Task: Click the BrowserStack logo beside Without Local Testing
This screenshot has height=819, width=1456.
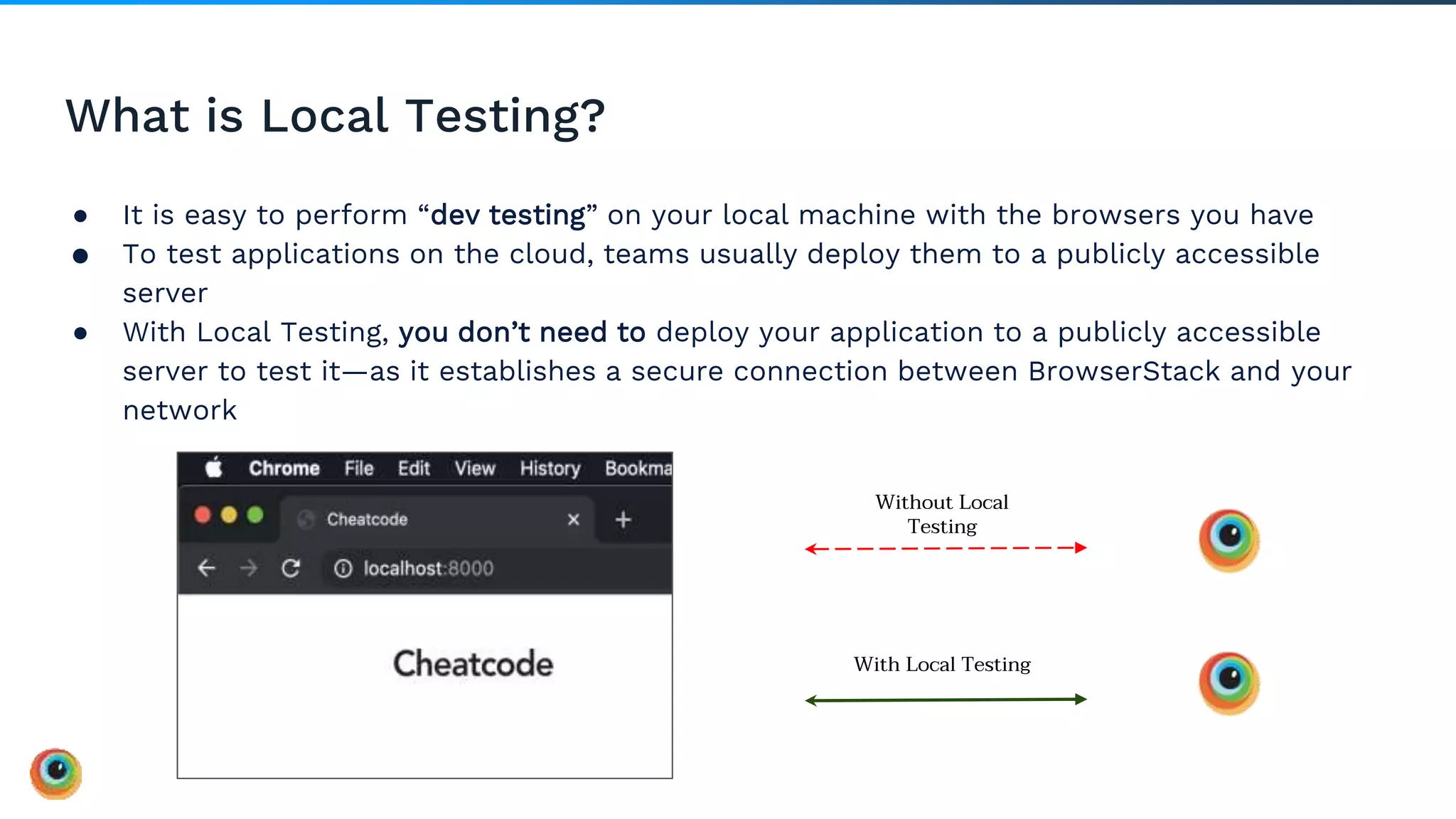Action: pos(1228,540)
